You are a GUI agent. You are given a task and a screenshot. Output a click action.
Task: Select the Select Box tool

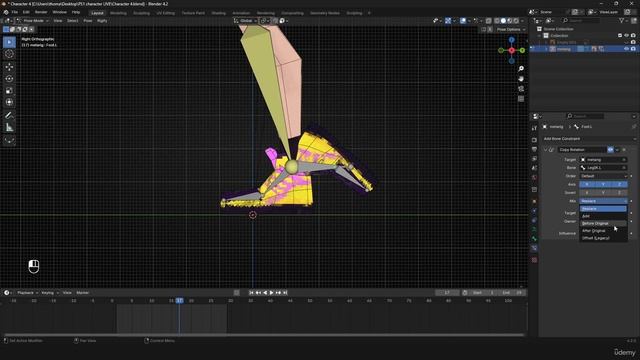pos(9,42)
